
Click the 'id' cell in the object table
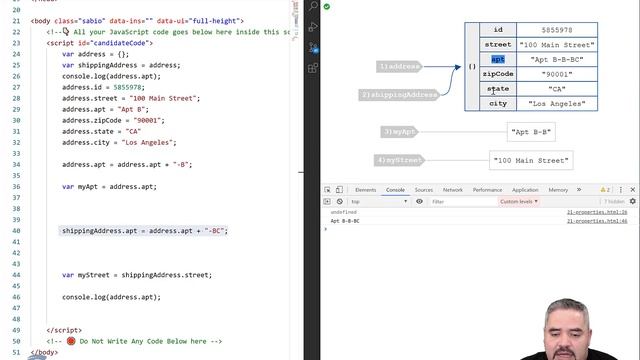[498, 30]
